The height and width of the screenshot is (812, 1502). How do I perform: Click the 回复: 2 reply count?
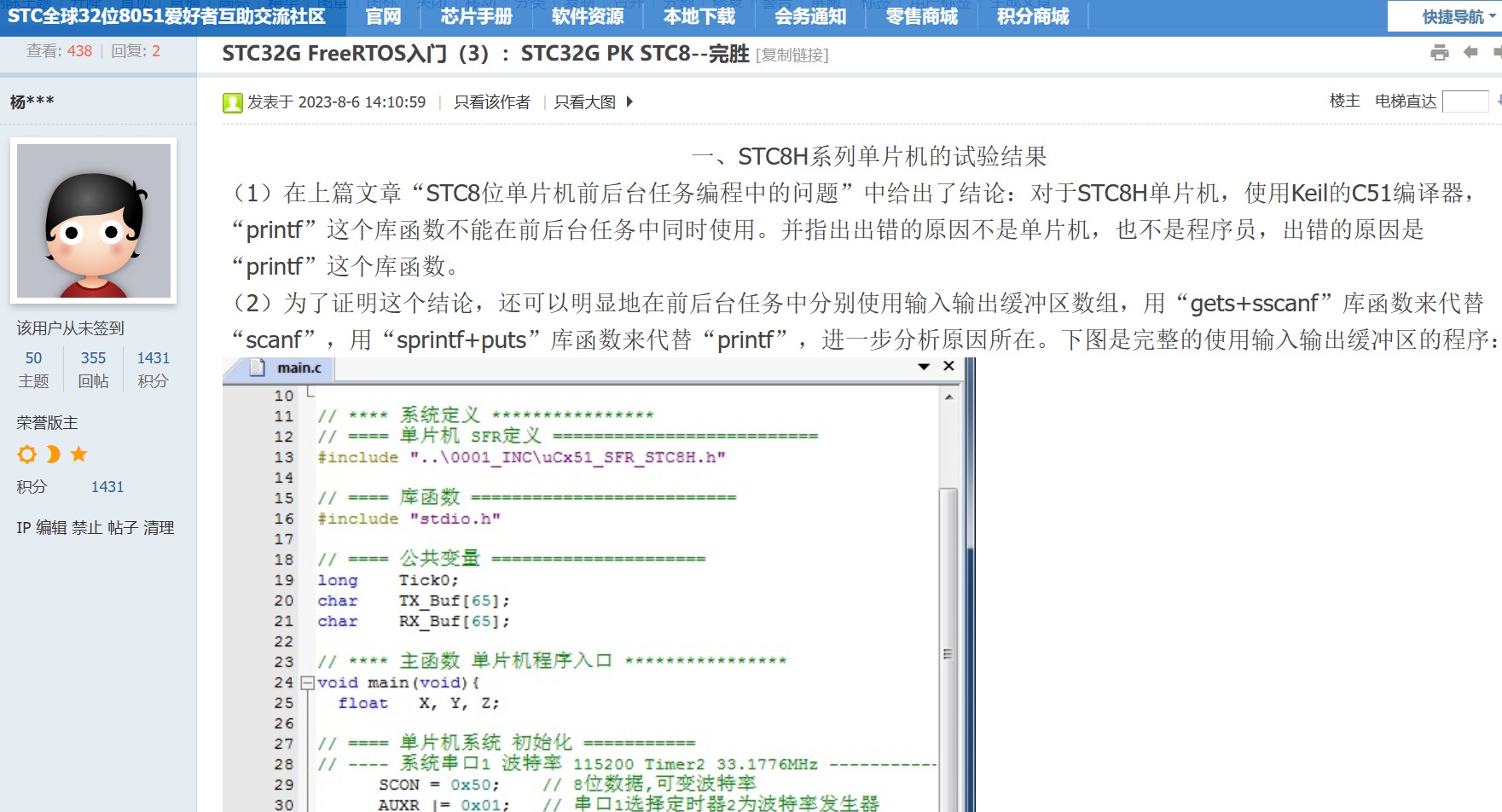coord(136,51)
